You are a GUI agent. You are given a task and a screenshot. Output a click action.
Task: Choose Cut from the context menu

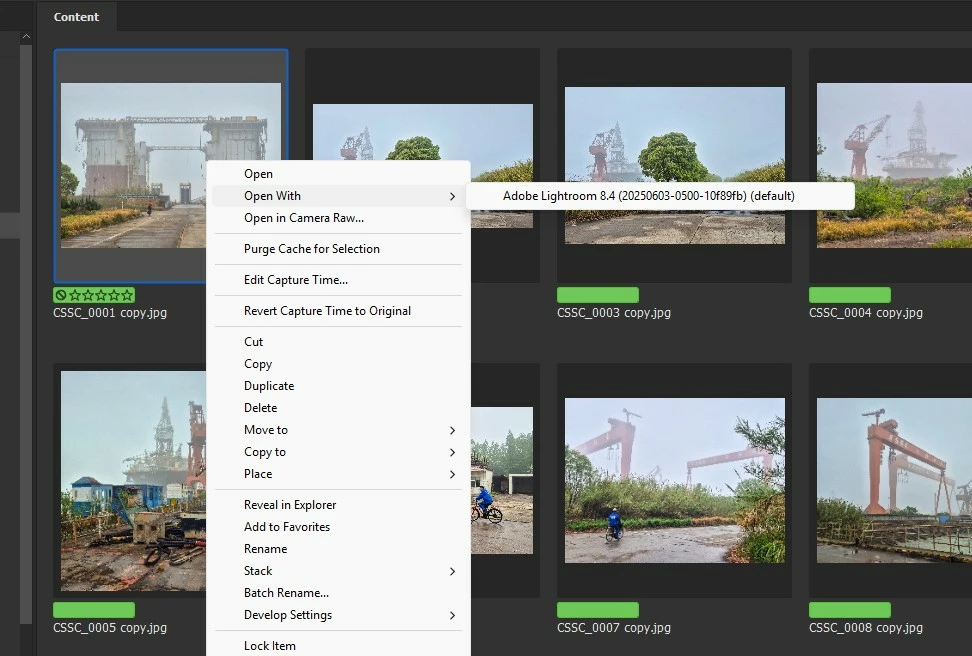[338, 342]
